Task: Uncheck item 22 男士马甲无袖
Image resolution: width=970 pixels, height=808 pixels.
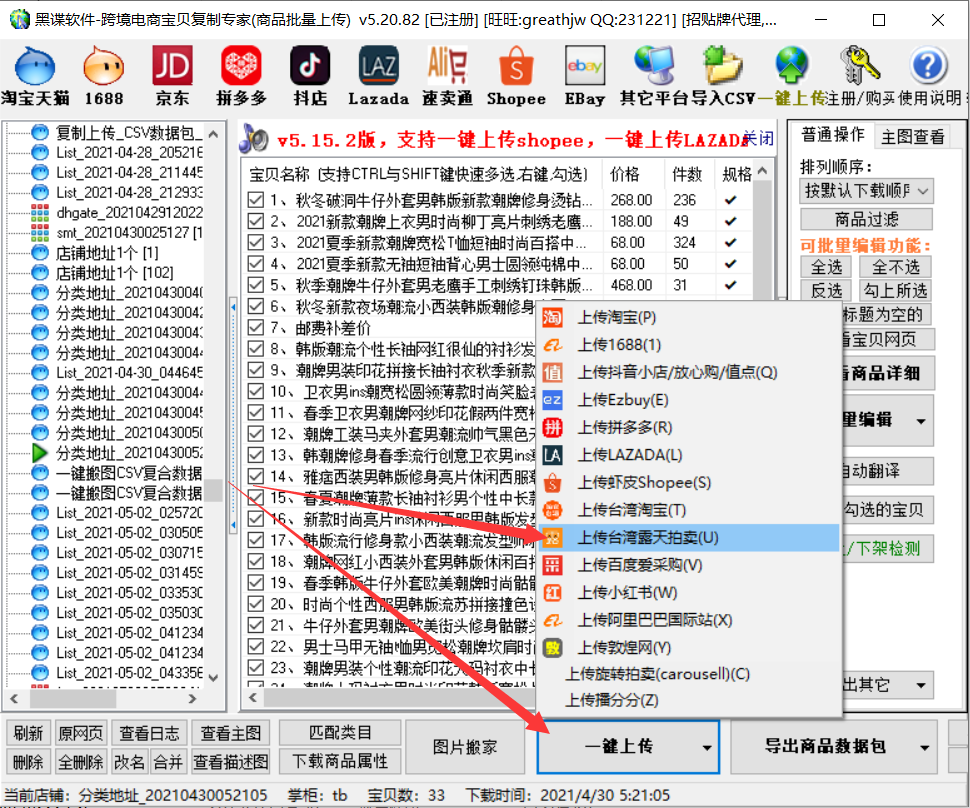Action: (x=255, y=647)
